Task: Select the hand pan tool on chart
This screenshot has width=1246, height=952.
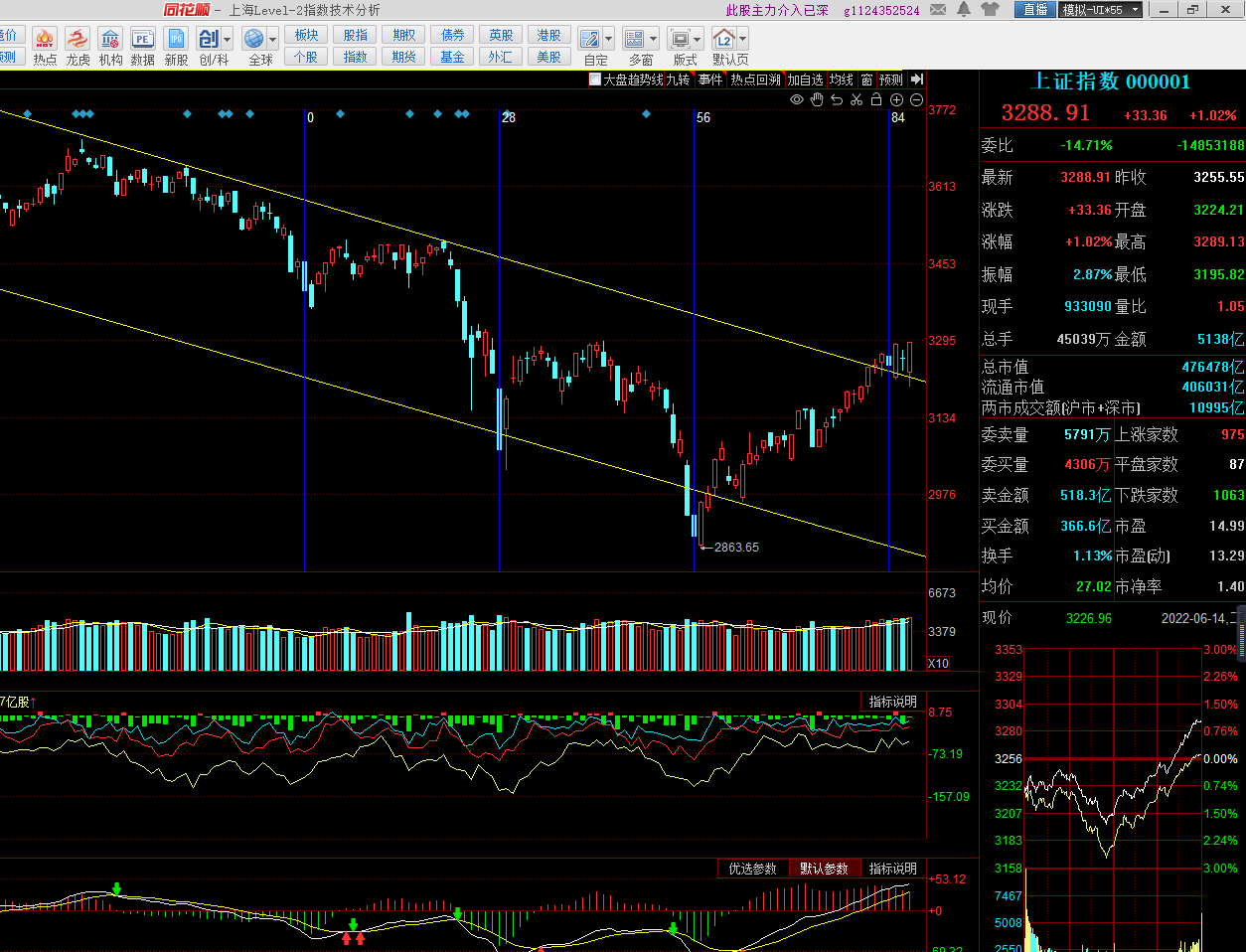Action: 817,99
